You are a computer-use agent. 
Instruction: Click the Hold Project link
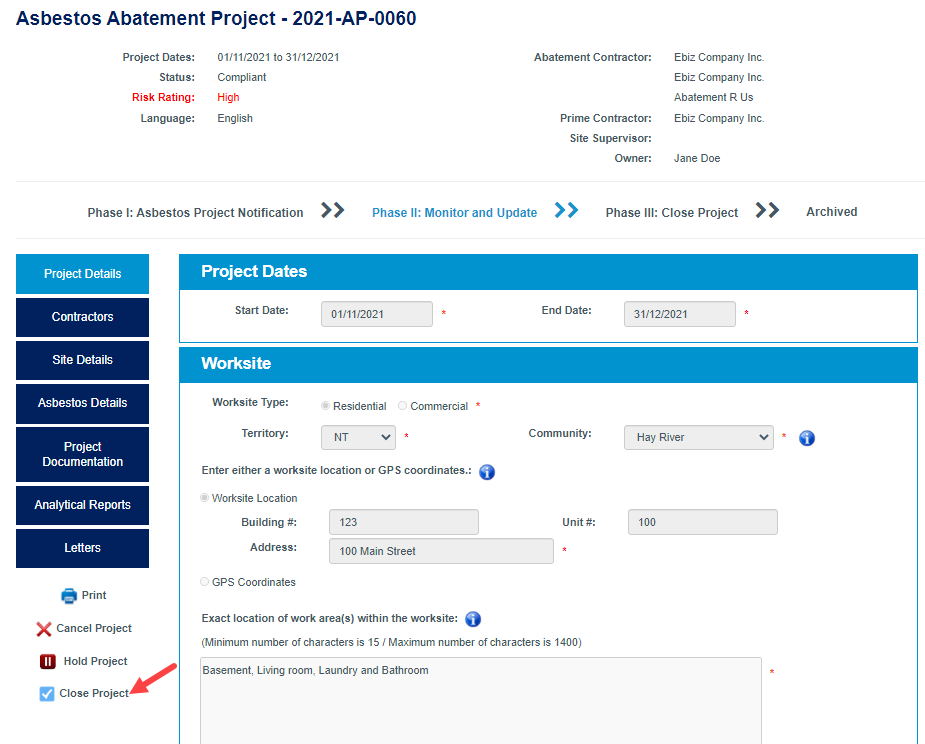[96, 661]
